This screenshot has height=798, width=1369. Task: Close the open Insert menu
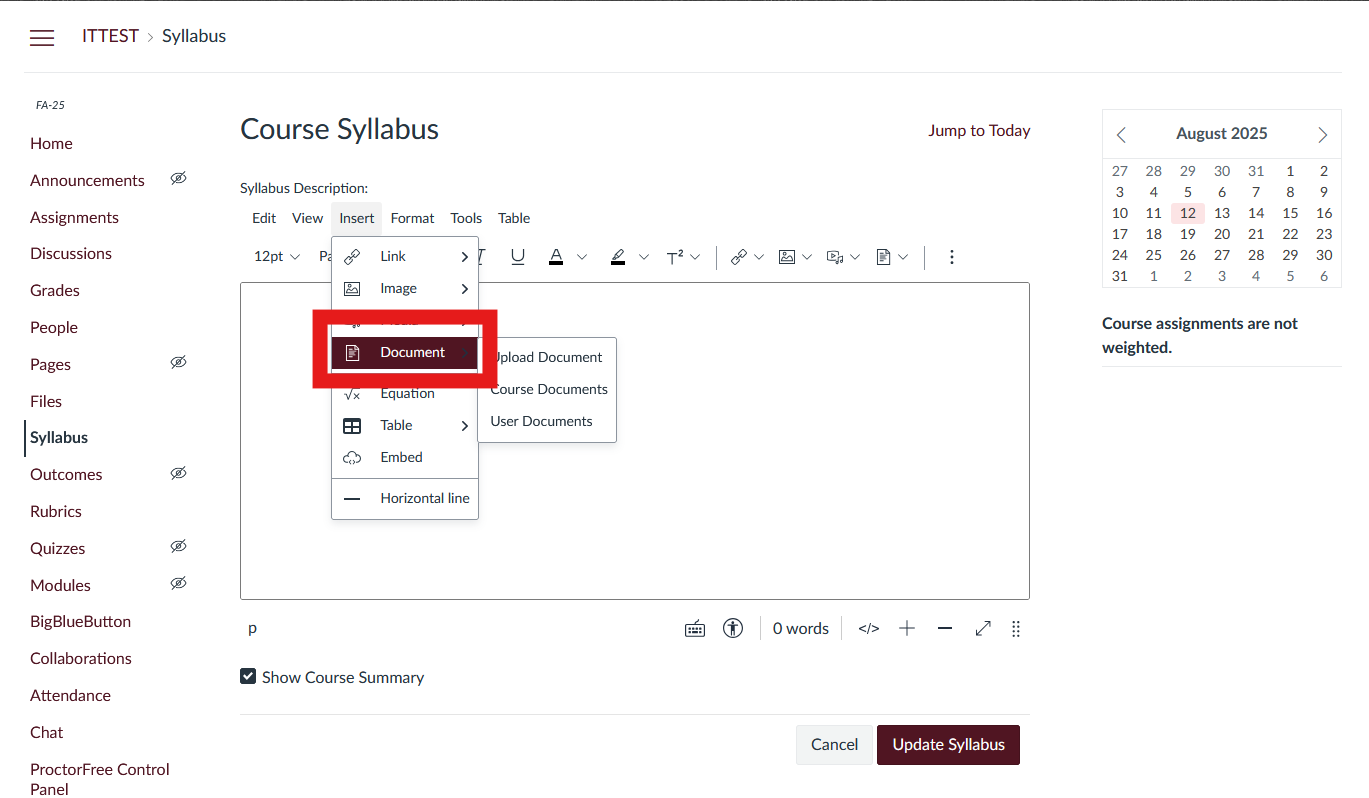[357, 218]
